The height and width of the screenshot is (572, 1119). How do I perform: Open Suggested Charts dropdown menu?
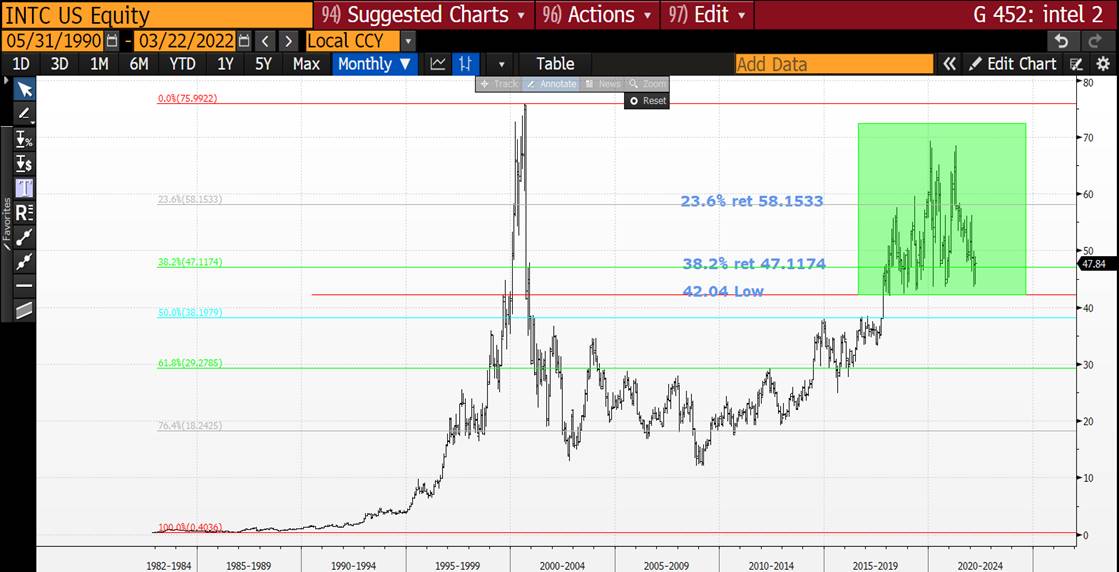point(424,15)
